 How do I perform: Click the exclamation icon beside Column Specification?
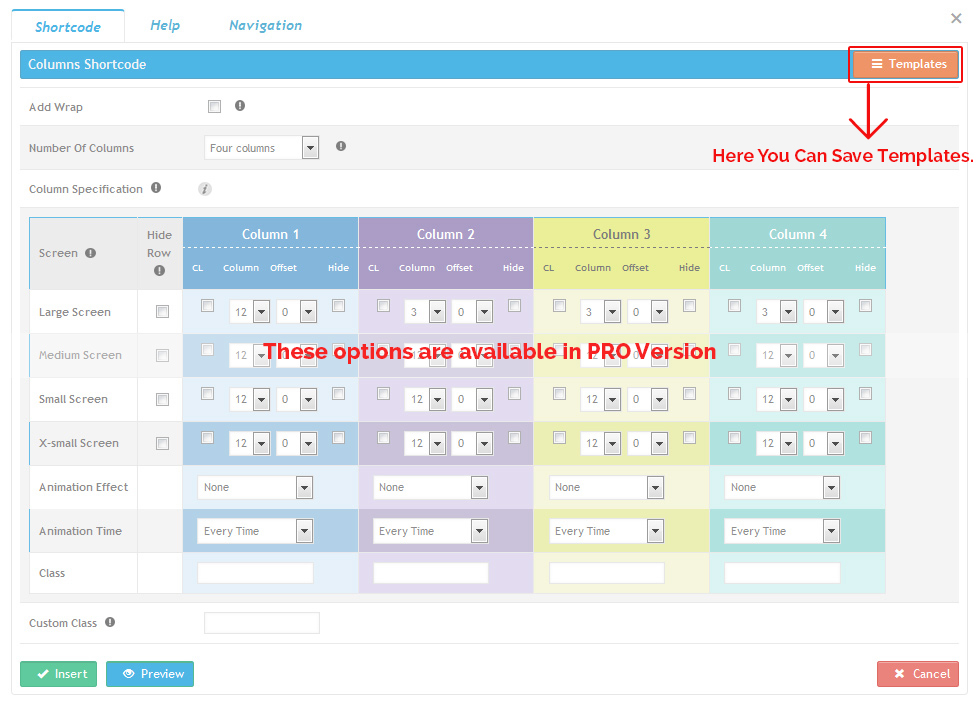[x=156, y=187]
